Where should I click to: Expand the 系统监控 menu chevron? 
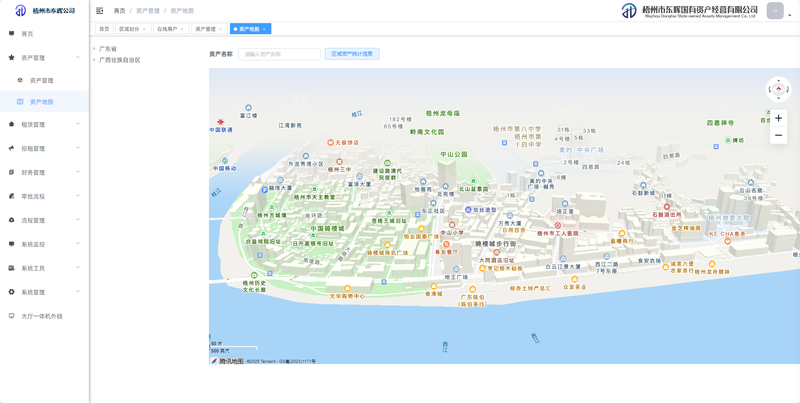[x=78, y=244]
